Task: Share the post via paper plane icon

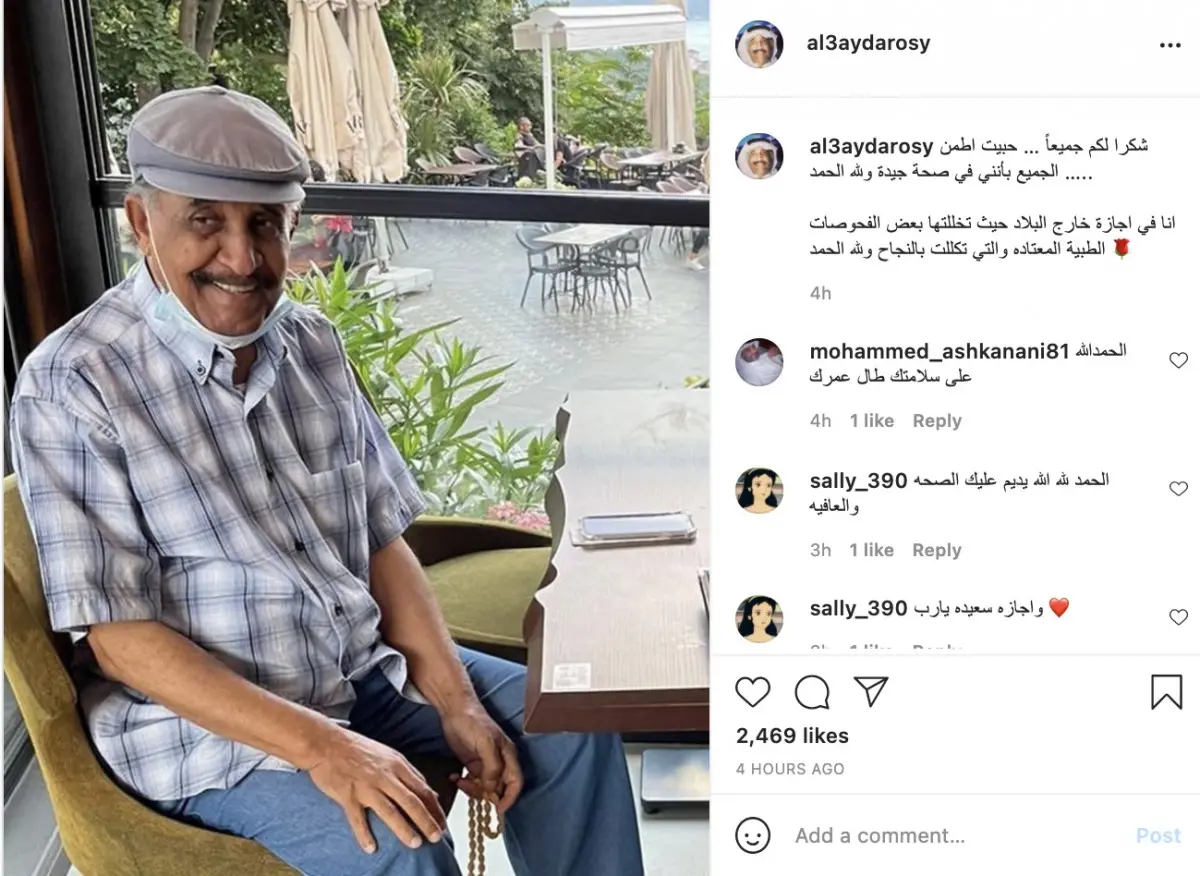Action: click(871, 691)
